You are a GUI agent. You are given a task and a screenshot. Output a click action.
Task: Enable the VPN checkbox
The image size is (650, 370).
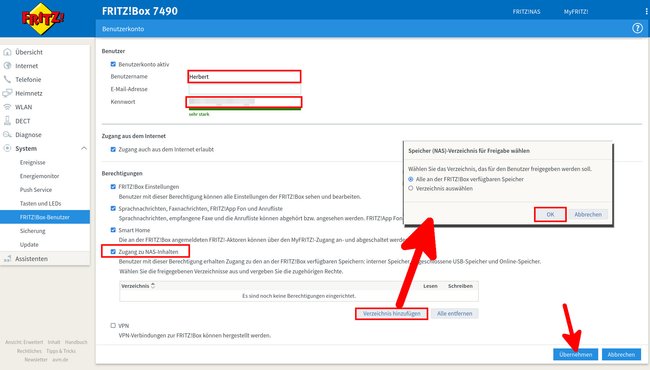pyautogui.click(x=113, y=326)
